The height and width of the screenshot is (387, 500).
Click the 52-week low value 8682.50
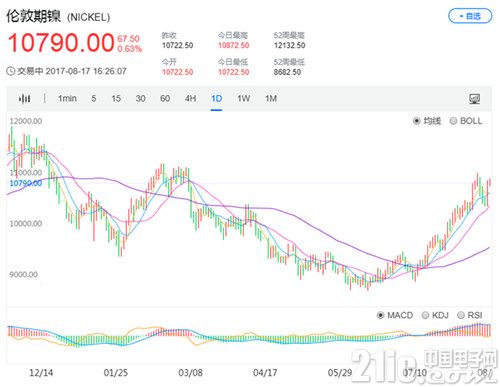[x=287, y=72]
